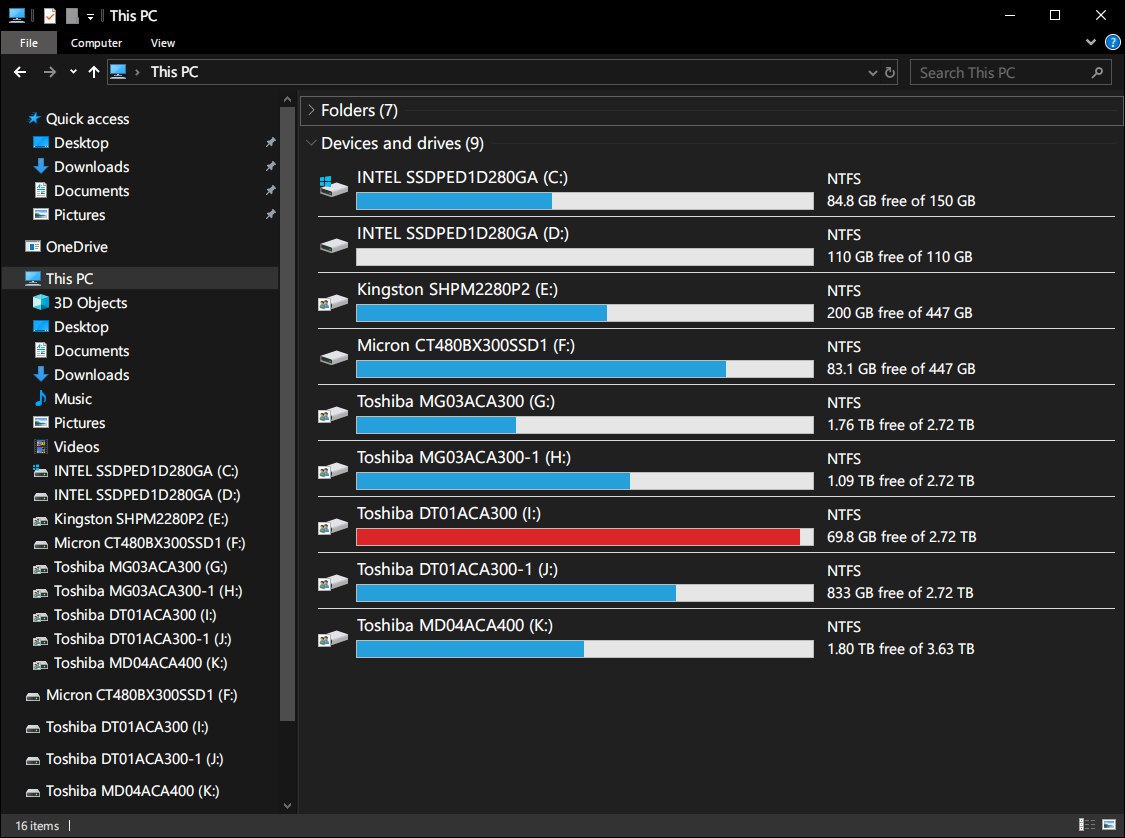Click 3D Objects cube icon

tap(41, 302)
